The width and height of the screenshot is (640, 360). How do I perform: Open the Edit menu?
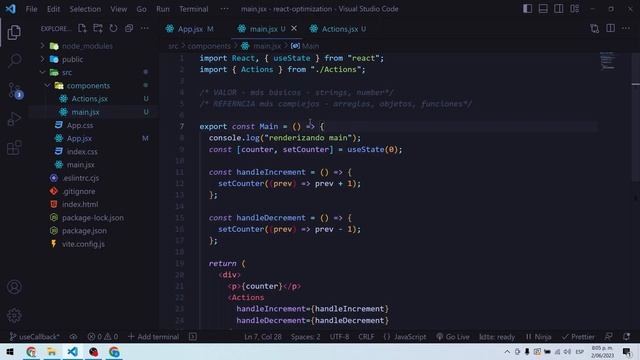point(53,9)
